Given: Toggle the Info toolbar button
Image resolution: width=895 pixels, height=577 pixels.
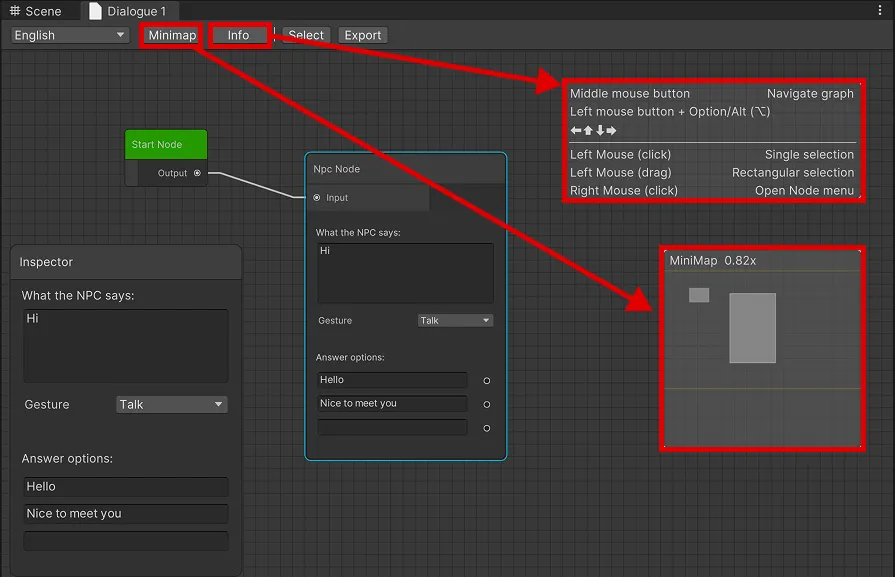Looking at the screenshot, I should pos(238,35).
